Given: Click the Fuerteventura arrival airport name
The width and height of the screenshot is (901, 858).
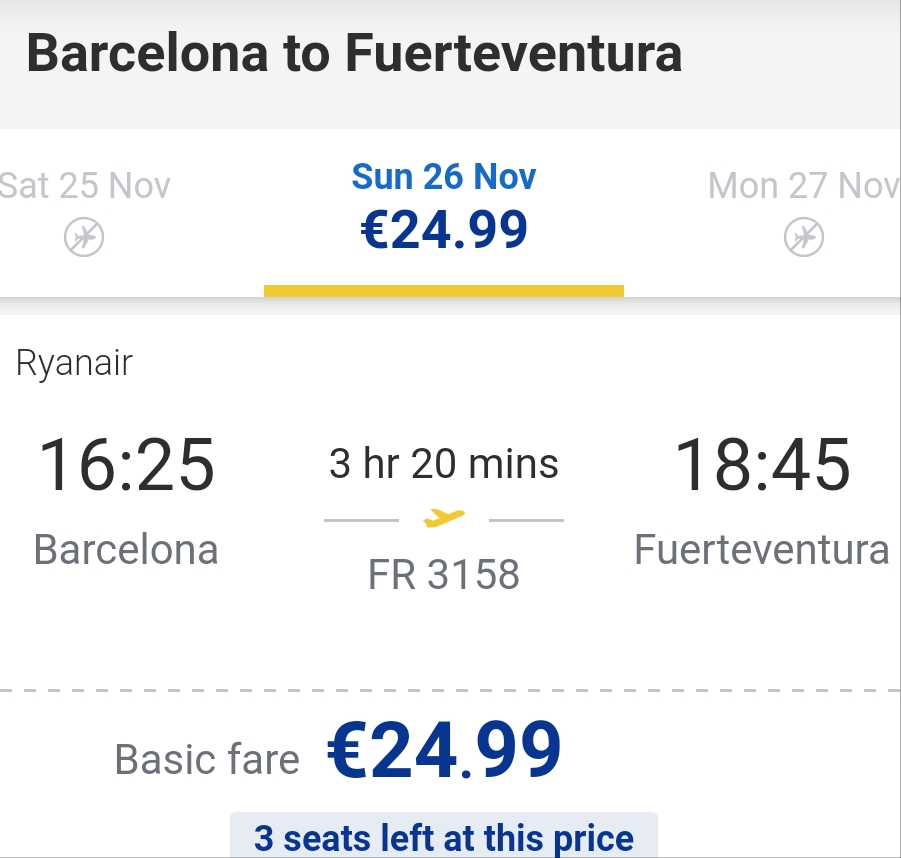Looking at the screenshot, I should coord(762,549).
